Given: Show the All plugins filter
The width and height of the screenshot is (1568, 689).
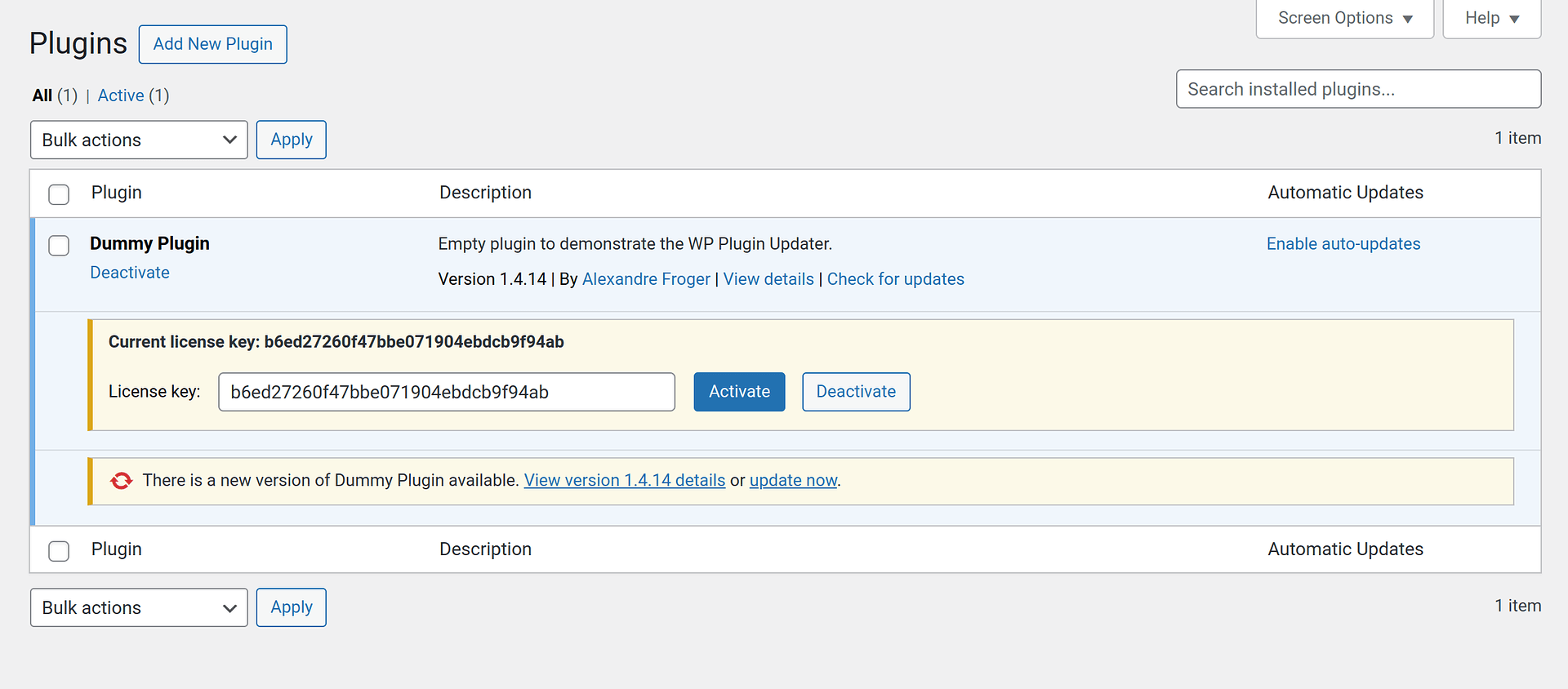Looking at the screenshot, I should (42, 96).
